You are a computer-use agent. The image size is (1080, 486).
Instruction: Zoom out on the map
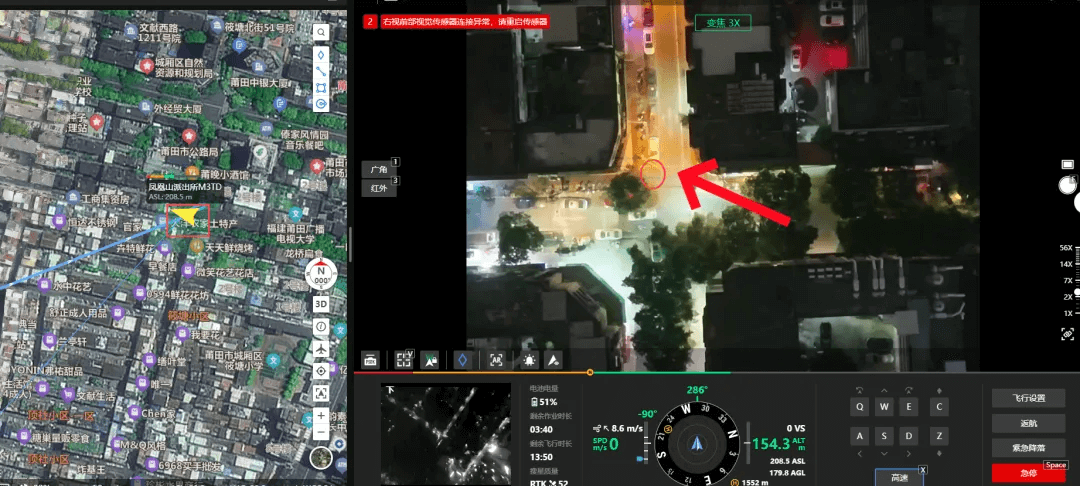click(321, 432)
